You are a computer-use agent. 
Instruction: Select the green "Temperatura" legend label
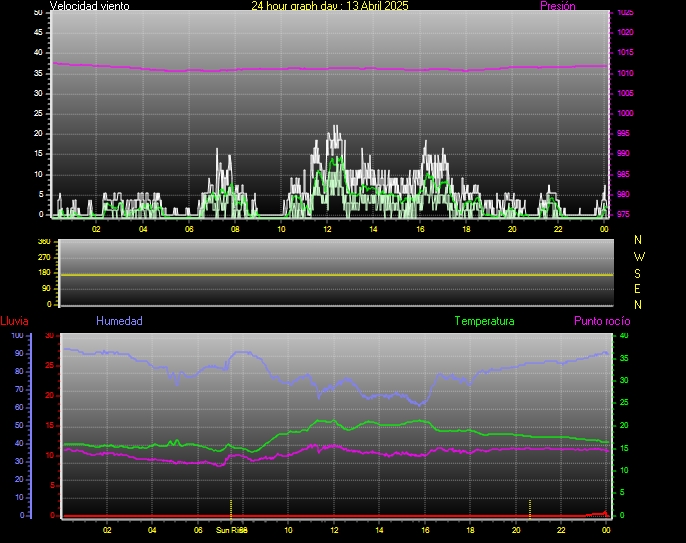[484, 321]
